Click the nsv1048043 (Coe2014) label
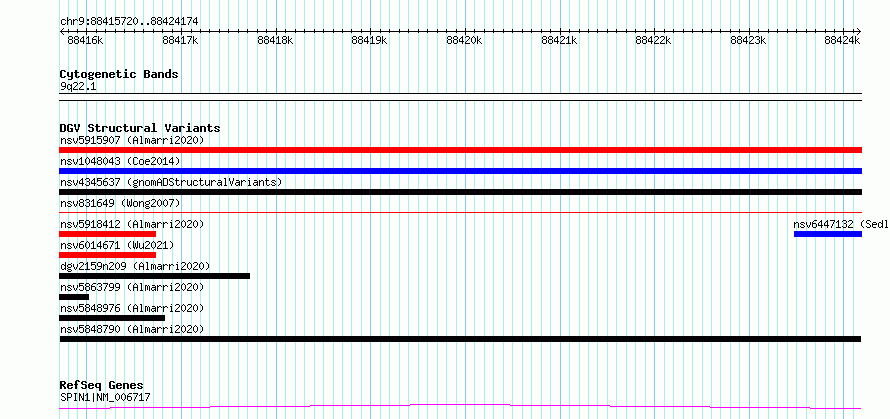 (x=120, y=161)
